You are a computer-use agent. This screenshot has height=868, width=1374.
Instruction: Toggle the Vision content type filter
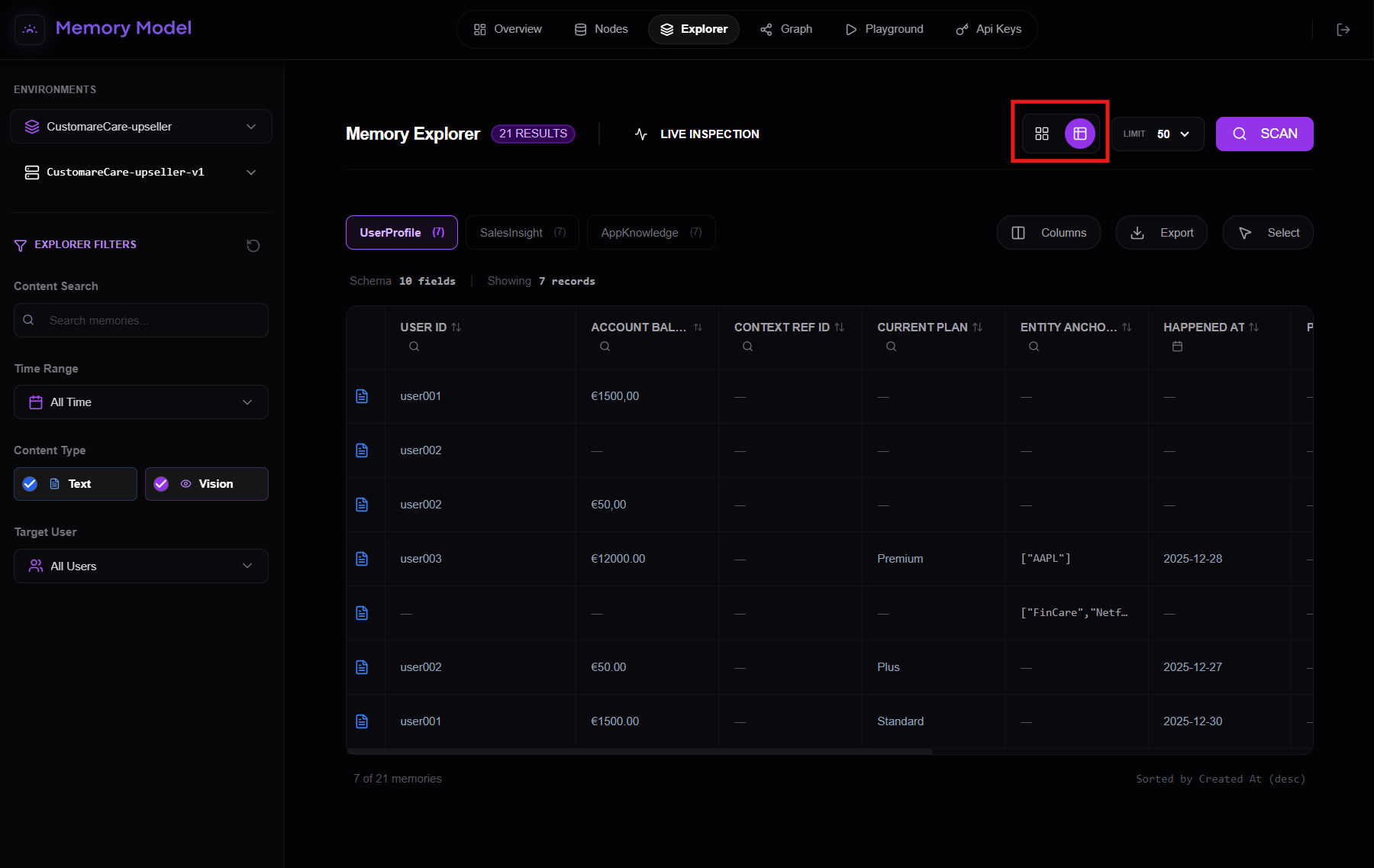tap(207, 484)
